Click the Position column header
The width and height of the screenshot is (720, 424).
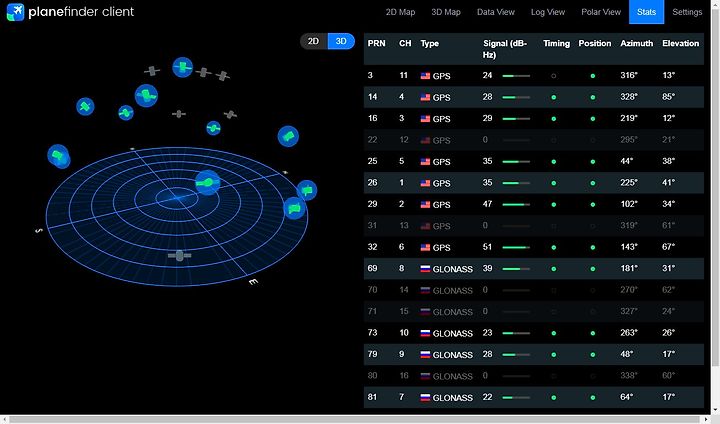tap(595, 43)
